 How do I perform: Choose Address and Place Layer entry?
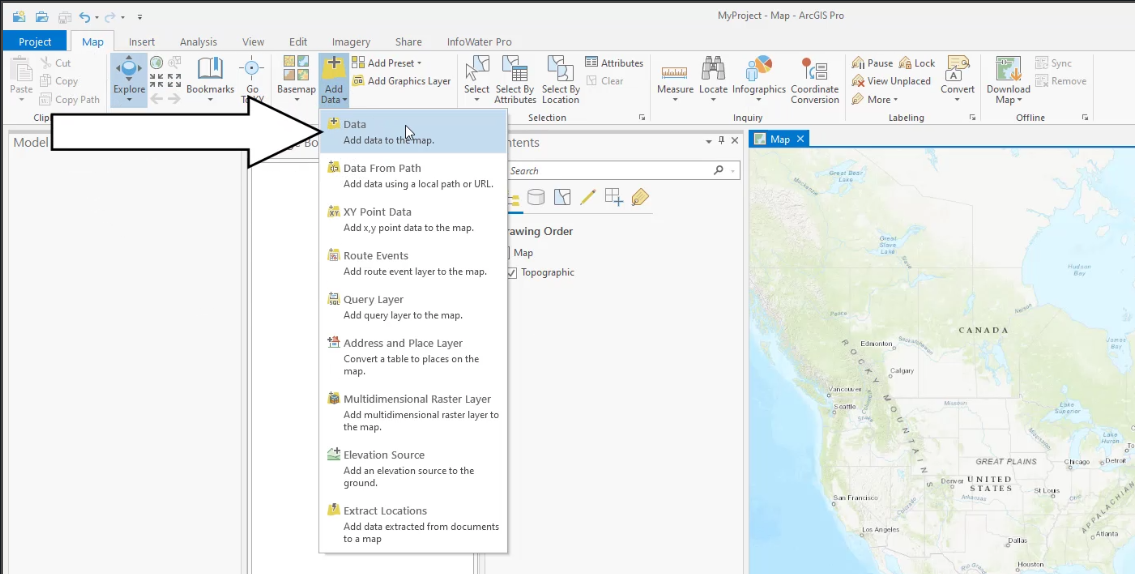pyautogui.click(x=413, y=357)
